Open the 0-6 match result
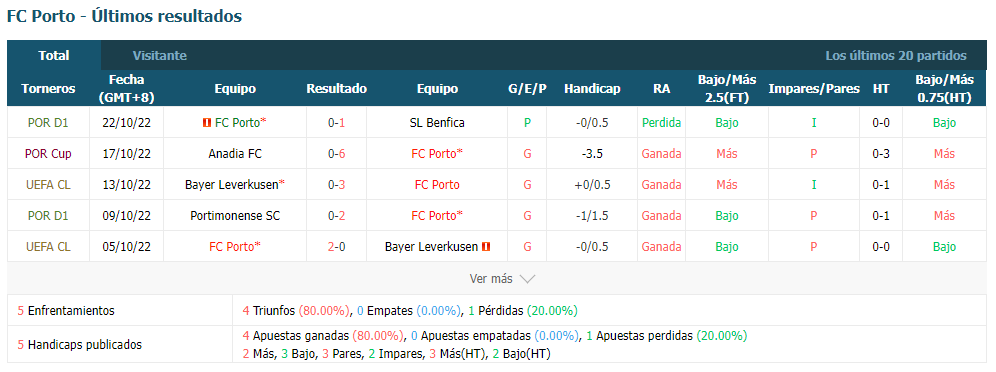996x372 pixels. click(337, 154)
